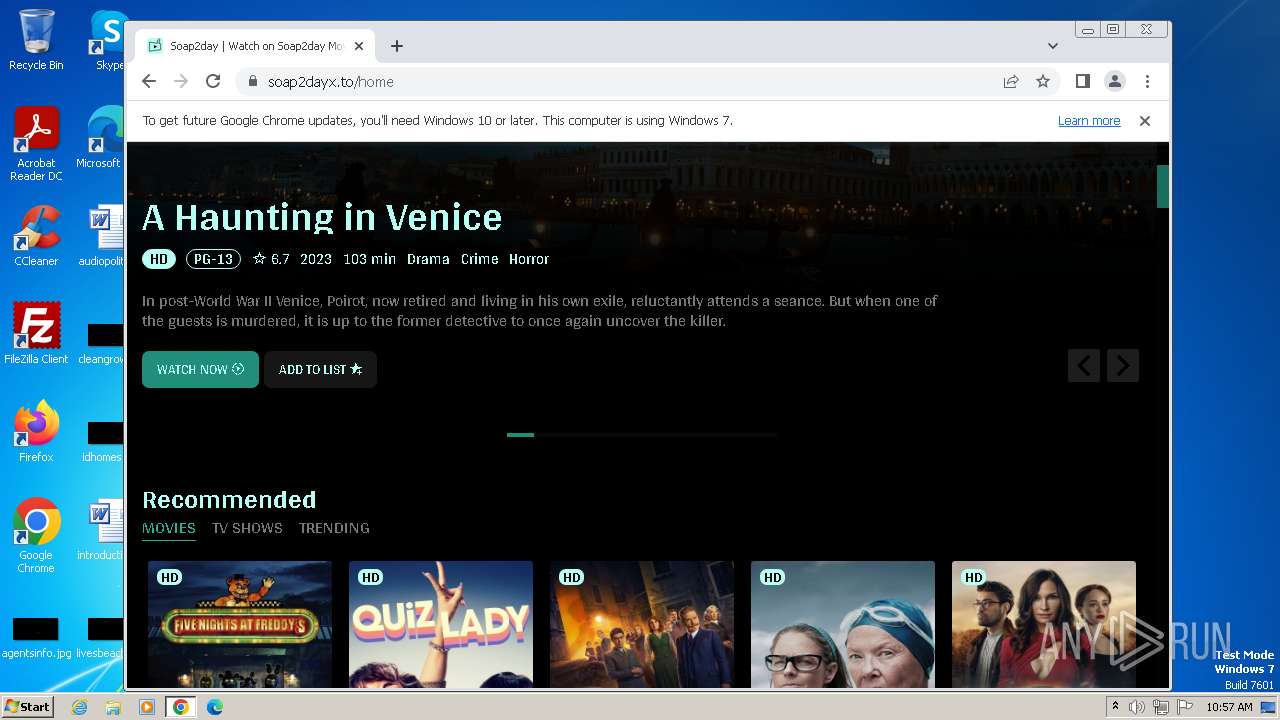Image resolution: width=1280 pixels, height=720 pixels.
Task: Open the fifth poster with four people
Action: [x=1044, y=624]
